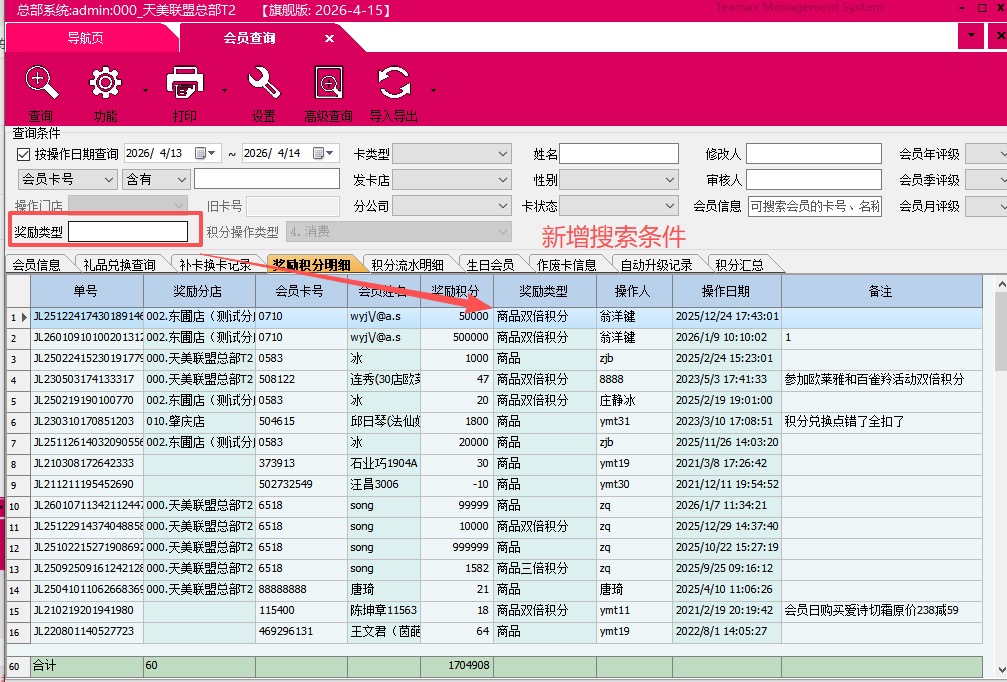
Task: Open the 含有 condition dropdown
Action: (x=181, y=179)
